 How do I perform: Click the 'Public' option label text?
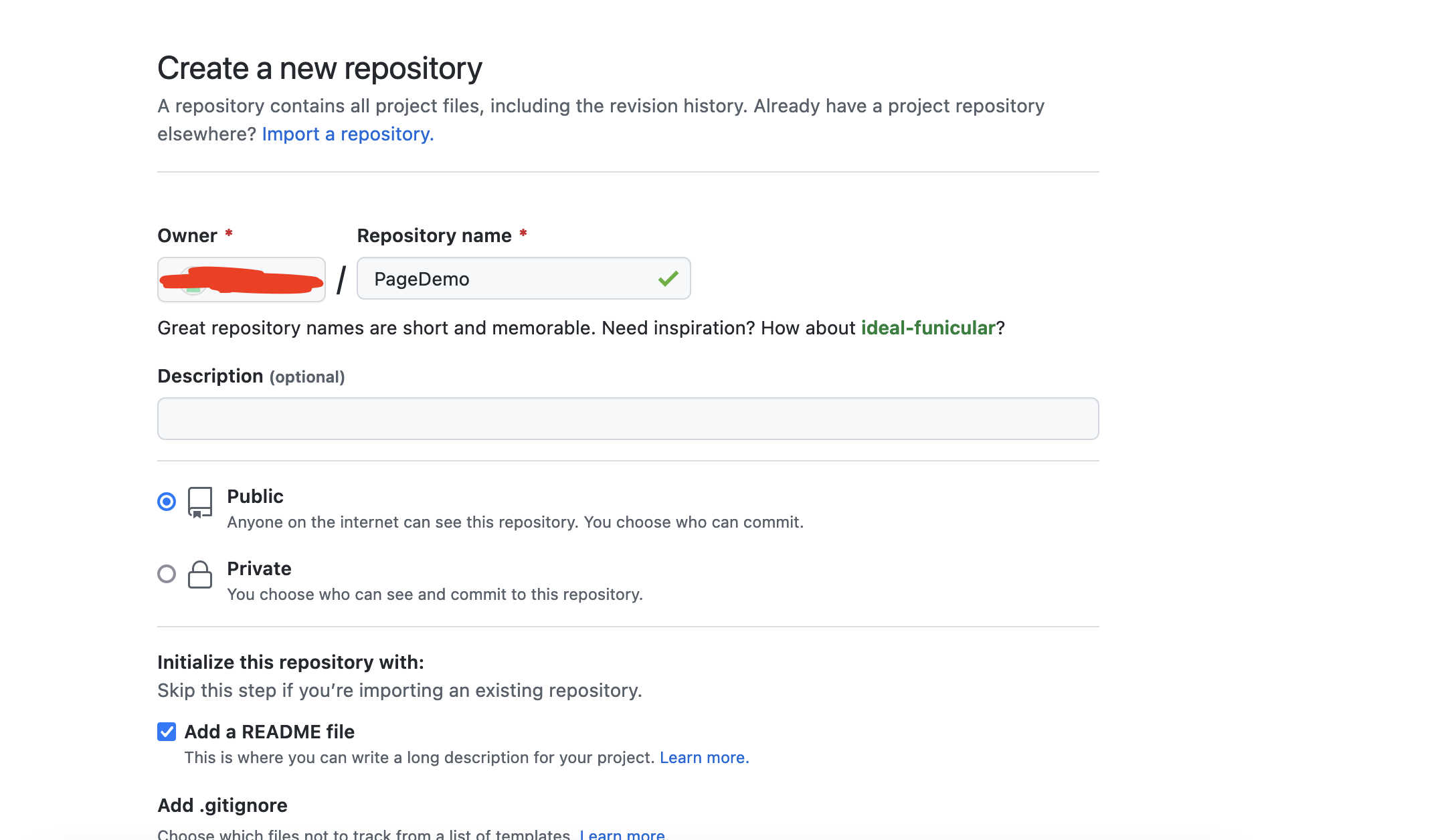click(x=255, y=496)
